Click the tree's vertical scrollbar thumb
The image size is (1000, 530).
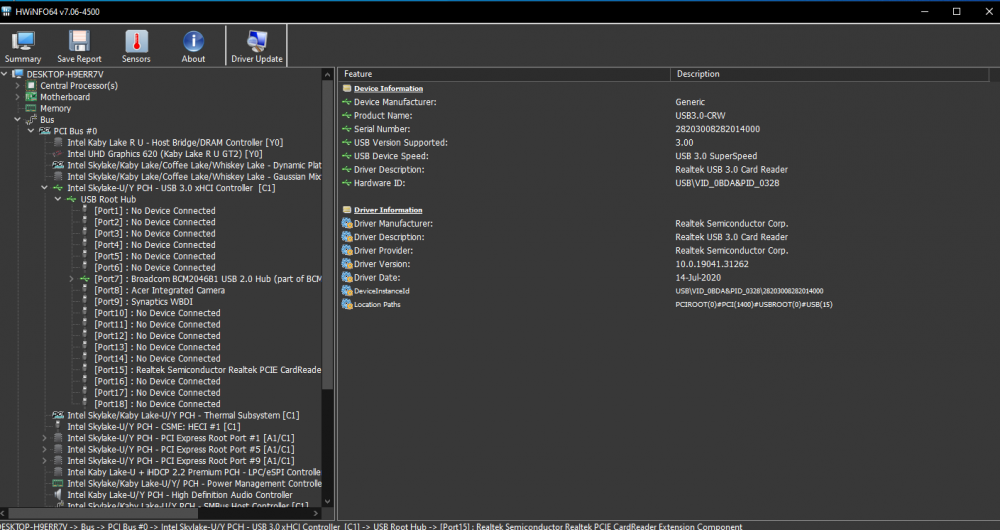tap(327, 233)
